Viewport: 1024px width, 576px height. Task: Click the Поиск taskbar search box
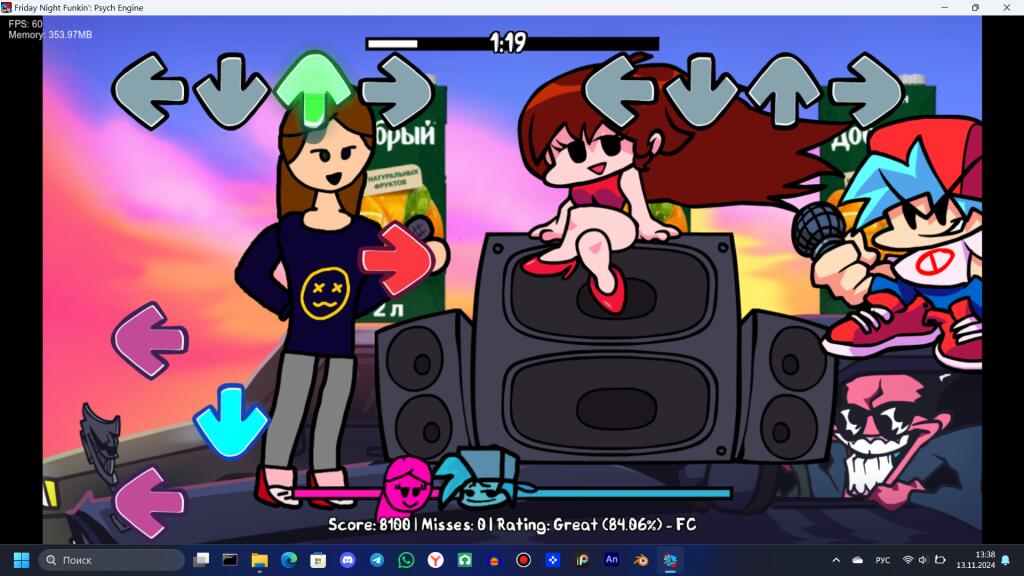point(112,560)
